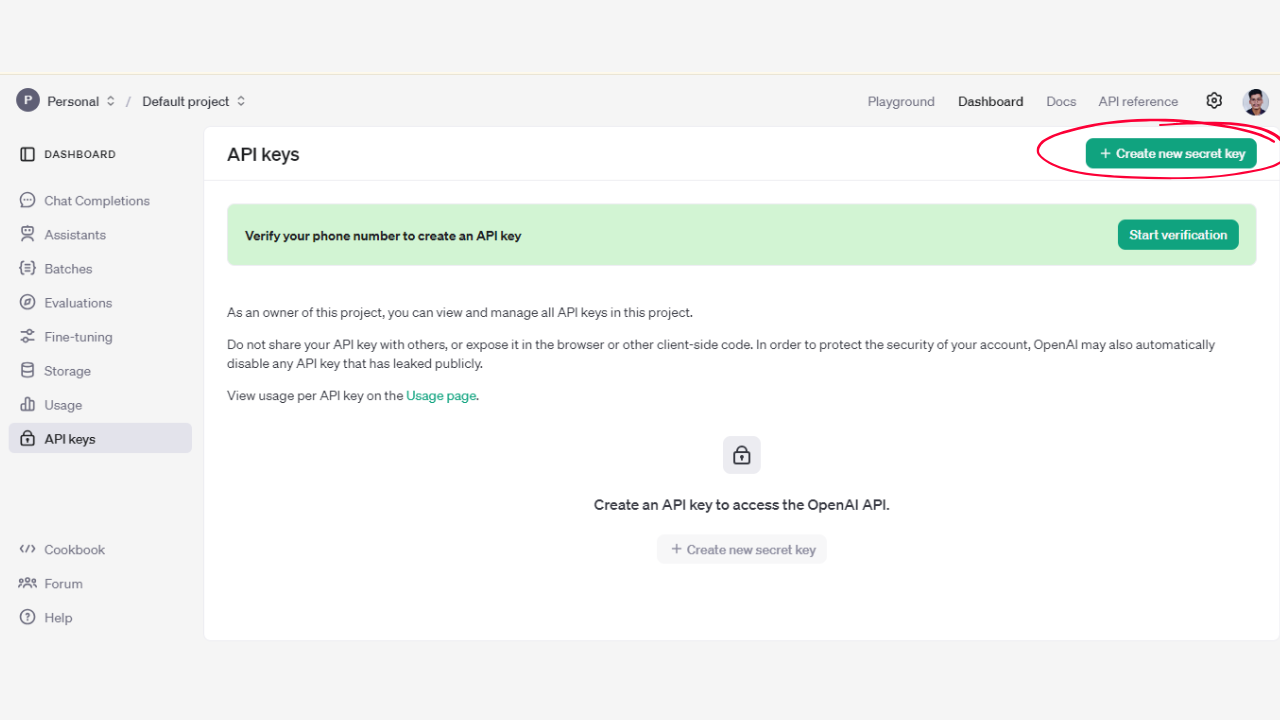The height and width of the screenshot is (720, 1280).
Task: Open the Playground tab
Action: pos(901,101)
